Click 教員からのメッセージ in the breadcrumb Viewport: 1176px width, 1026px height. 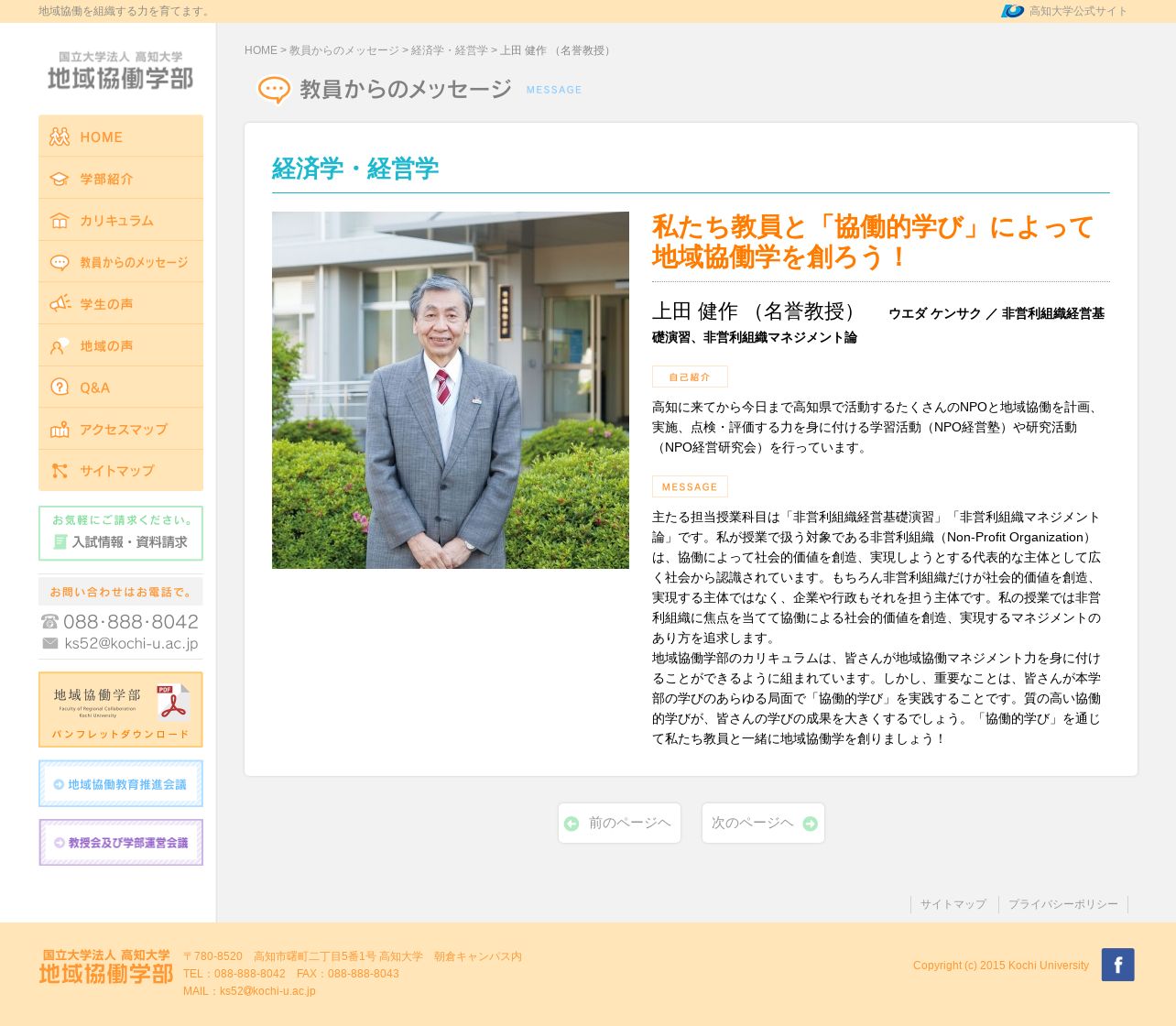point(344,50)
